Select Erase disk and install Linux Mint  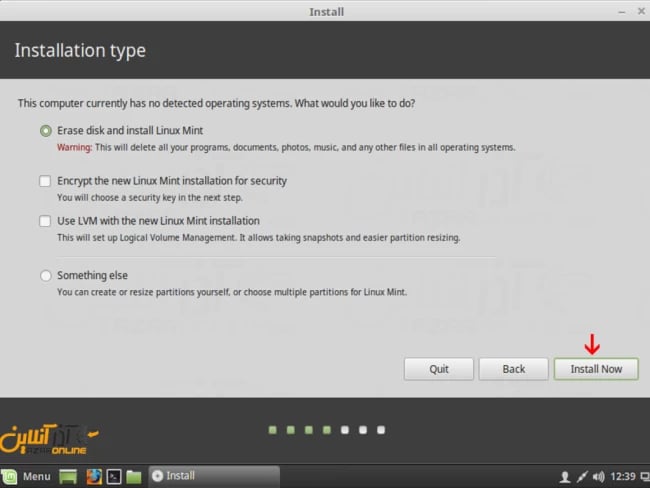coord(46,131)
